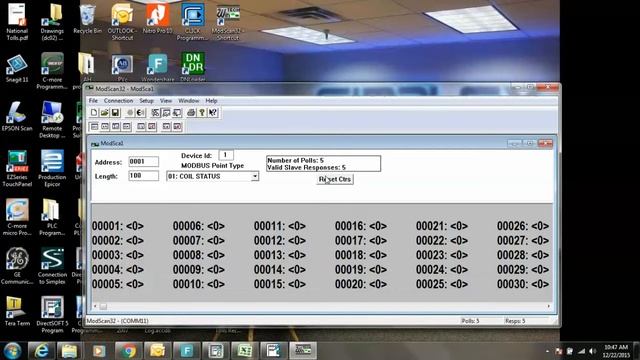
Task: Switch to ModScan32 taskbar button
Action: (x=303, y=351)
